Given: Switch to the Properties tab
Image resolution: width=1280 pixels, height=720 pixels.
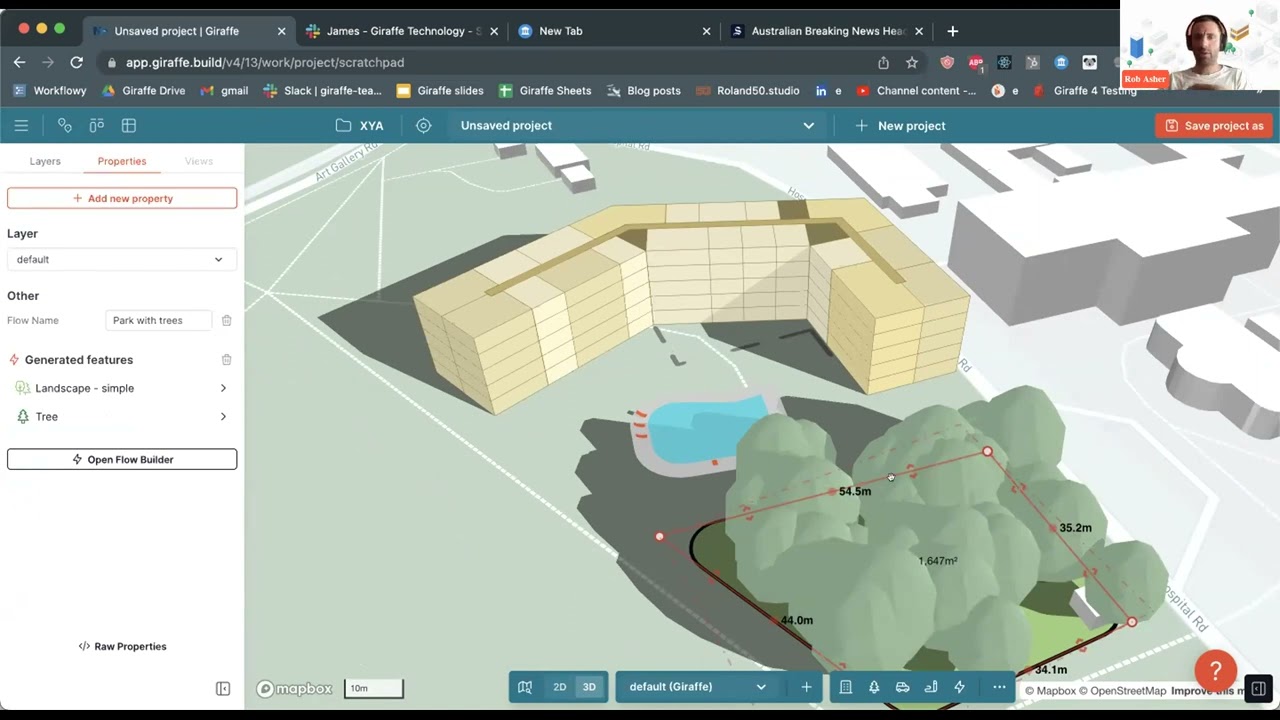Looking at the screenshot, I should point(122,161).
